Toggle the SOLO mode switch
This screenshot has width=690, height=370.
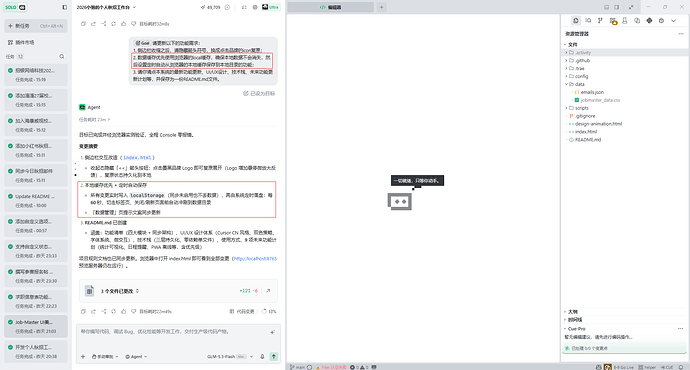click(x=15, y=7)
